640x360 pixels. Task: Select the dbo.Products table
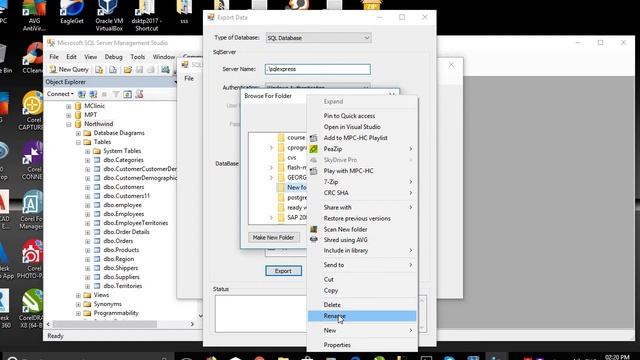tap(121, 250)
